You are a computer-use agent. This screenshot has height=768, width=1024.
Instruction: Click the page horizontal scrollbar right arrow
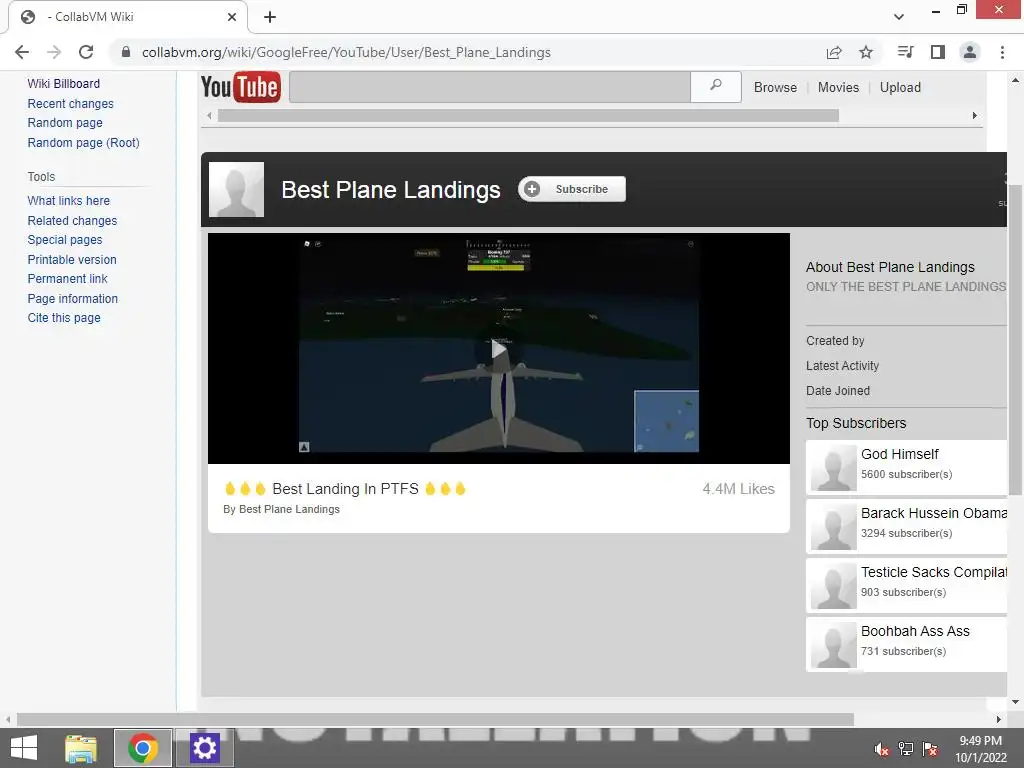(999, 720)
